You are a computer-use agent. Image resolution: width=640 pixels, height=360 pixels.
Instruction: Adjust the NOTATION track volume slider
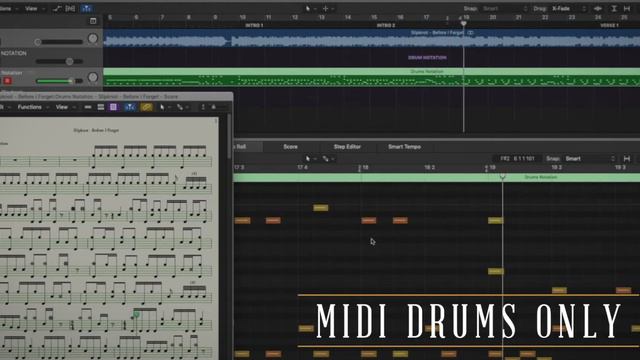pyautogui.click(x=59, y=61)
